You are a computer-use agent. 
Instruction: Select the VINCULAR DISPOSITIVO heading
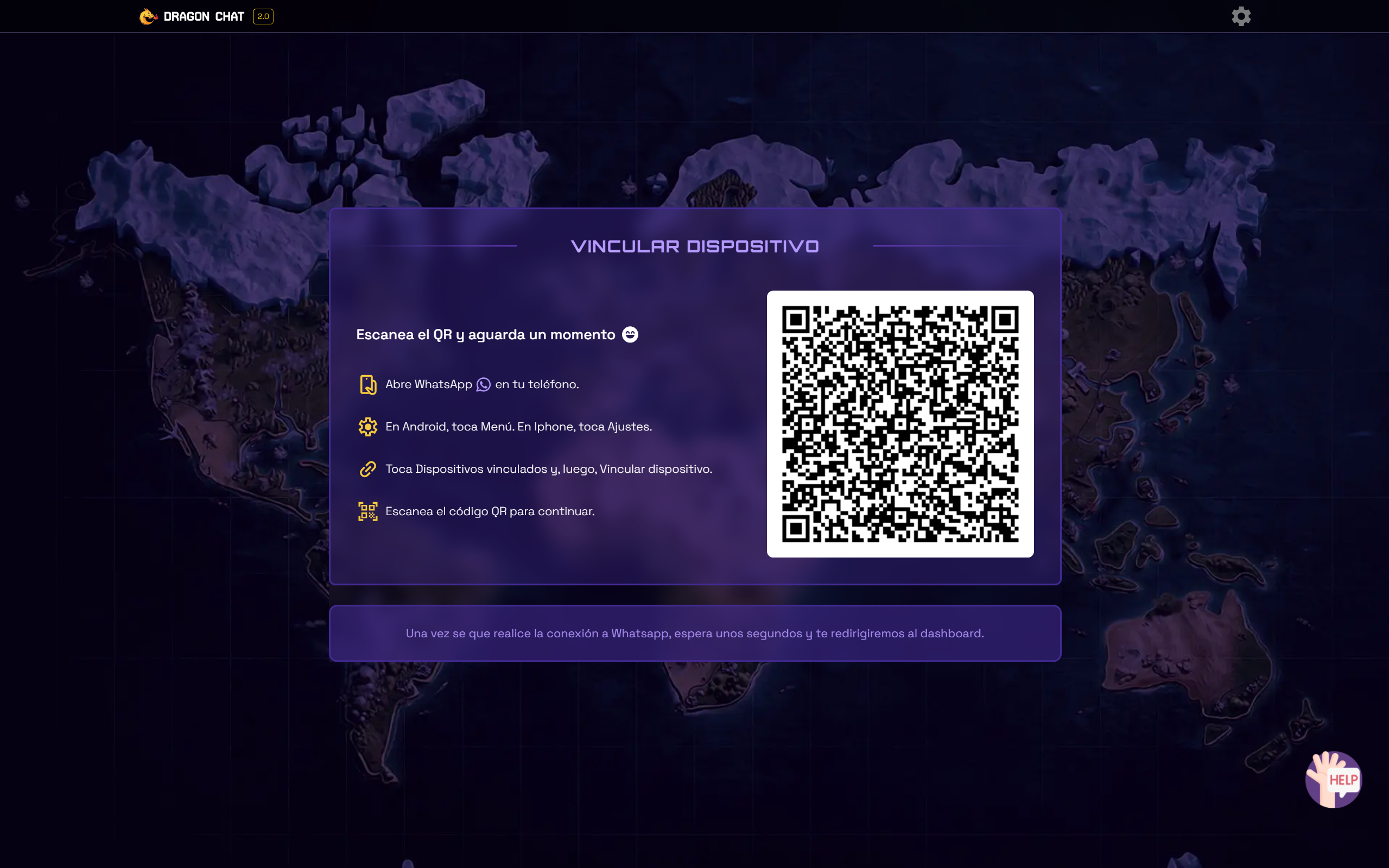click(695, 246)
